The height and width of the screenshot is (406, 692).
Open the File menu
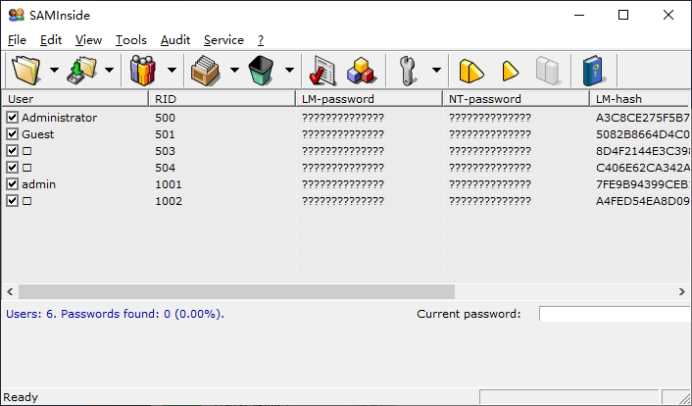point(17,40)
